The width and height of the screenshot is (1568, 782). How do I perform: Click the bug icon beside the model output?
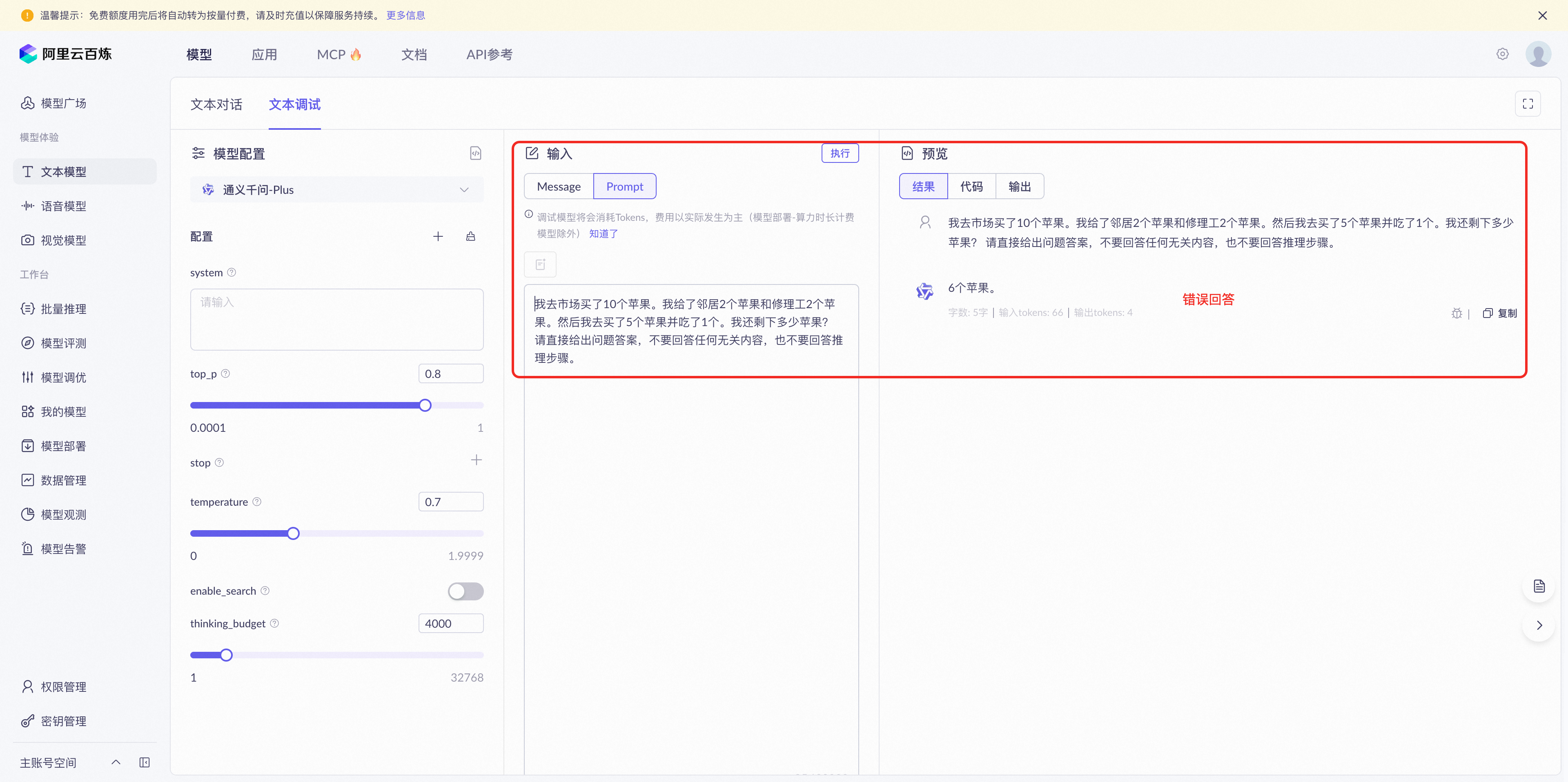1457,313
